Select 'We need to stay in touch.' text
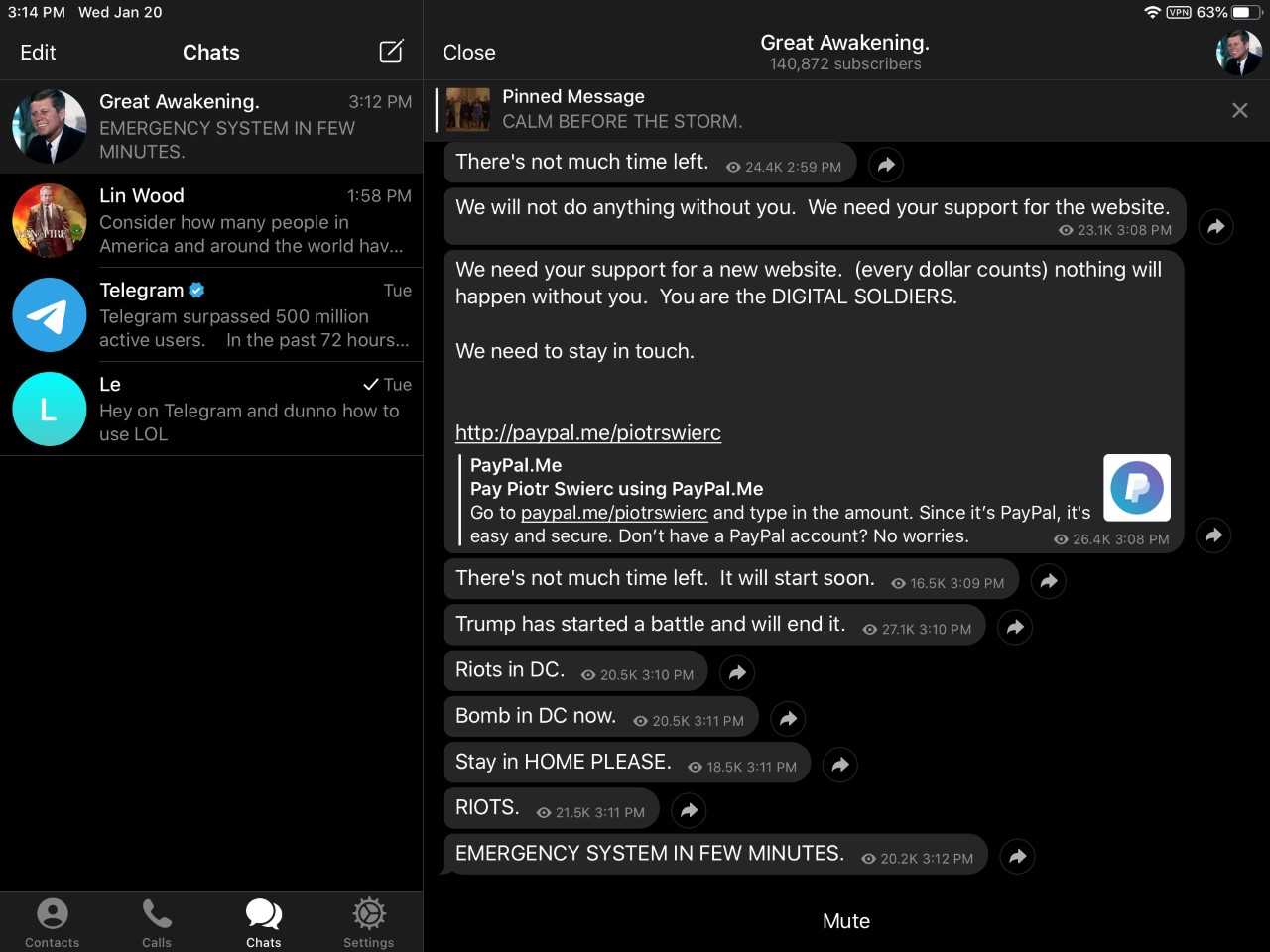The height and width of the screenshot is (952, 1270). click(574, 351)
